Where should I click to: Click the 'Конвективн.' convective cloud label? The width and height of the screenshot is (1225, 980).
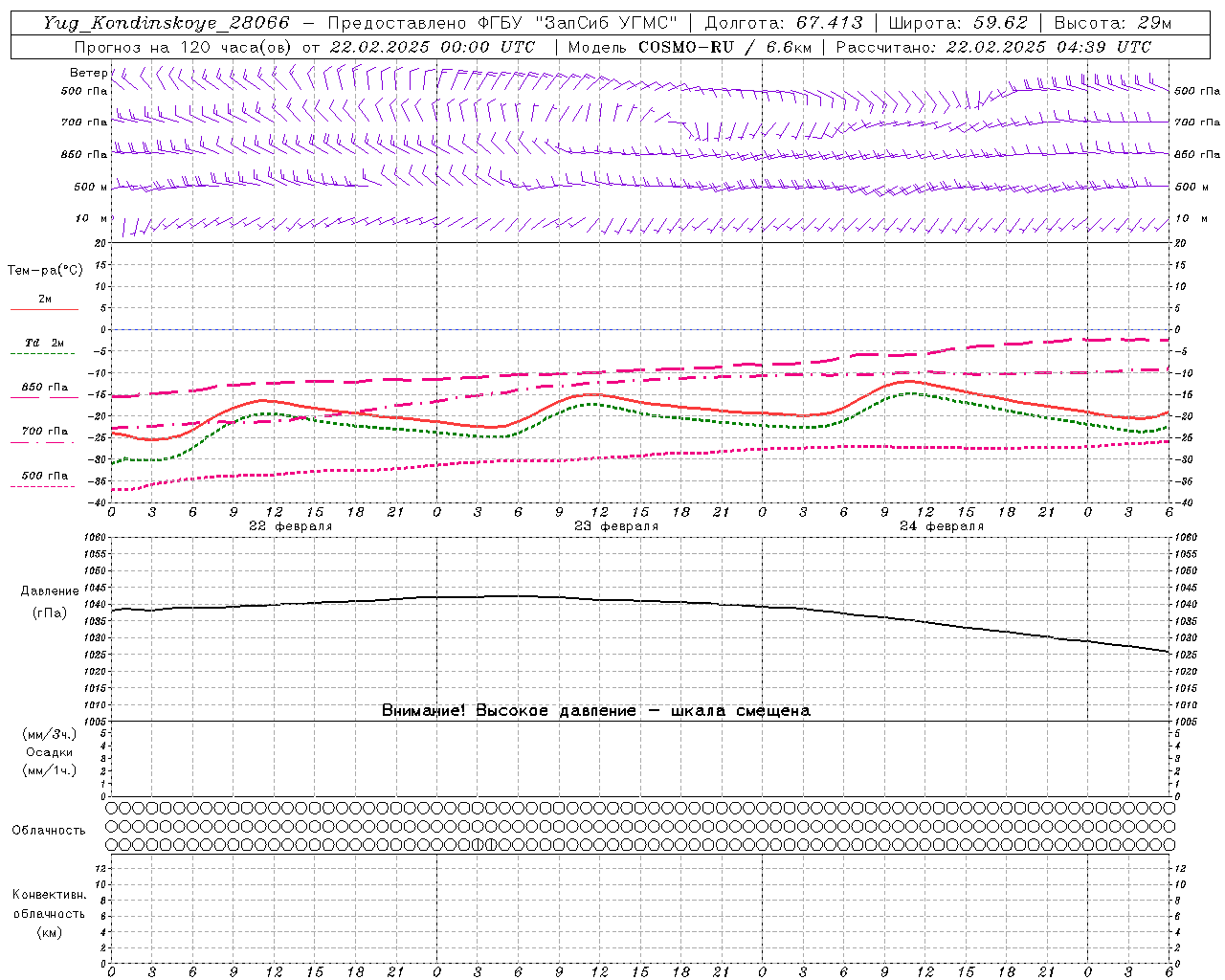pos(49,895)
